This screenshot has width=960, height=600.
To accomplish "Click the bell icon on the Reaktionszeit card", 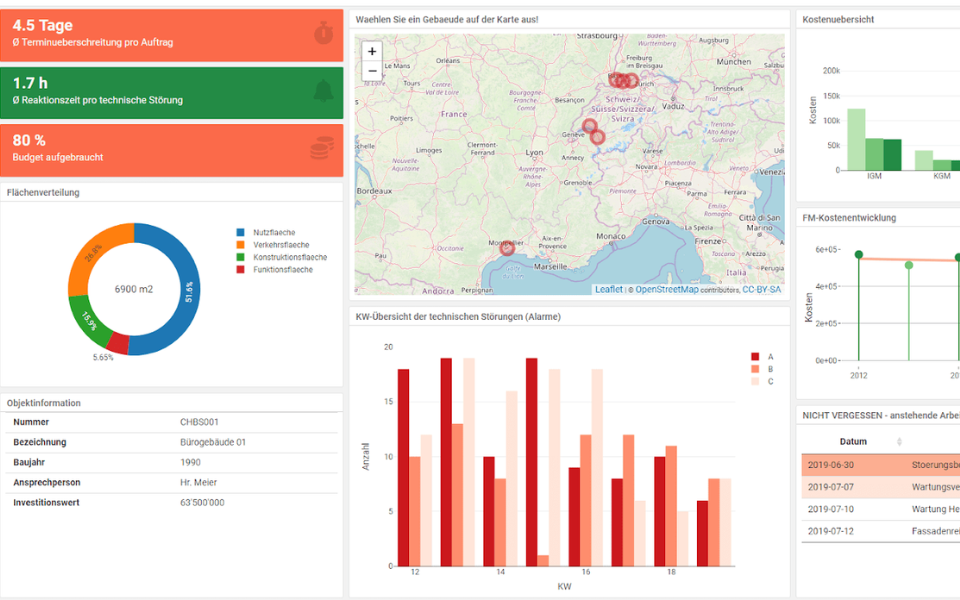I will pos(323,91).
